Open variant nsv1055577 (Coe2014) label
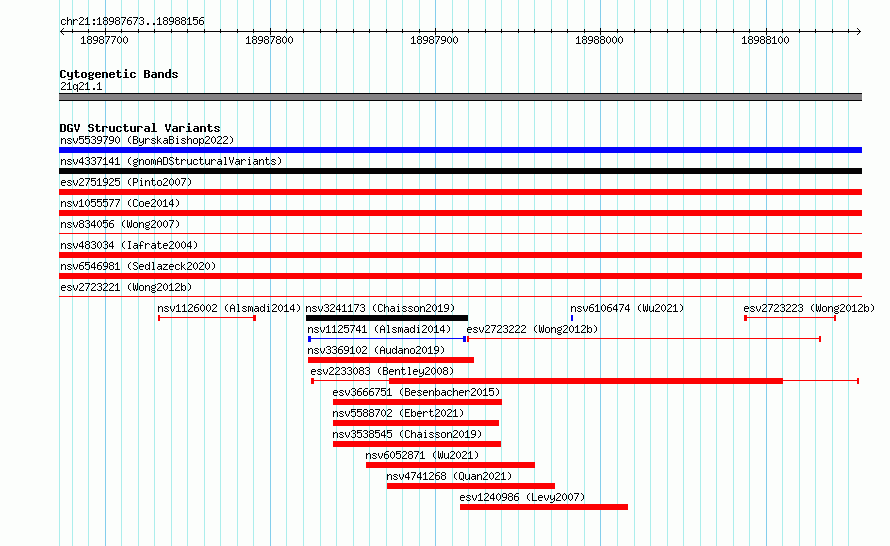The width and height of the screenshot is (890, 546). (120, 203)
